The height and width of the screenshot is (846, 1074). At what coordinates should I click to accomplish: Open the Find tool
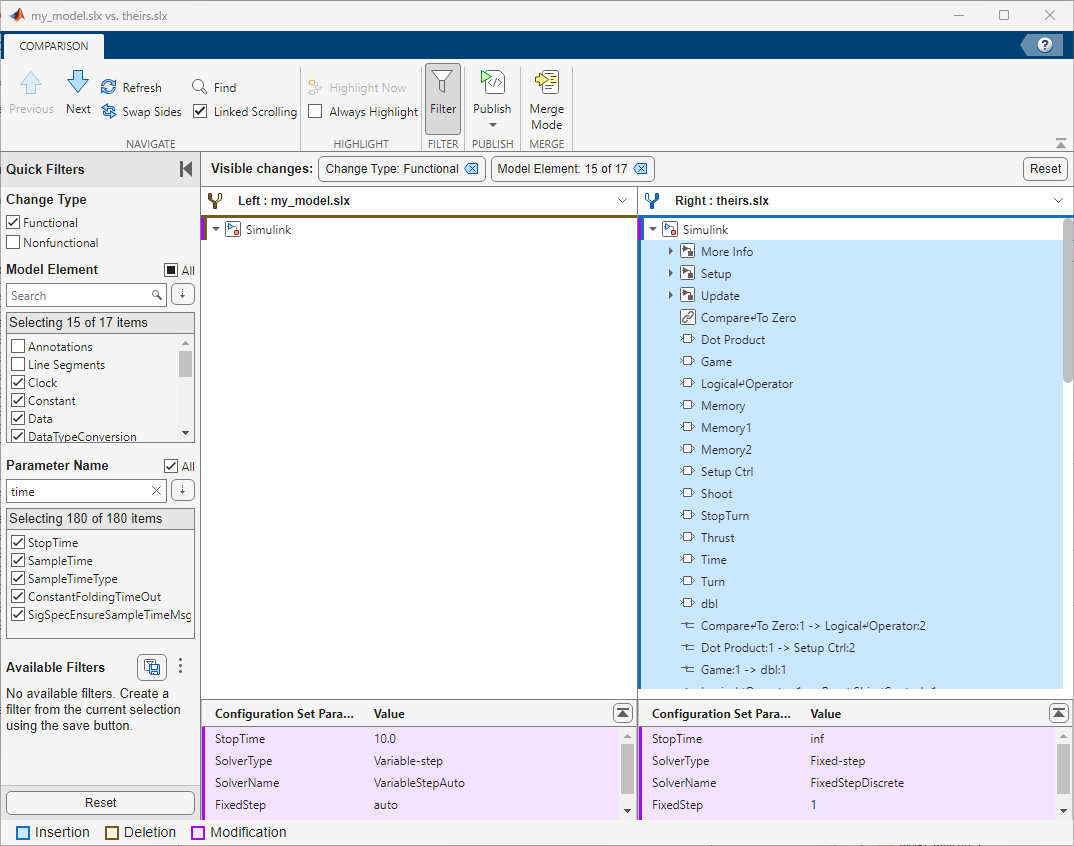(199, 87)
